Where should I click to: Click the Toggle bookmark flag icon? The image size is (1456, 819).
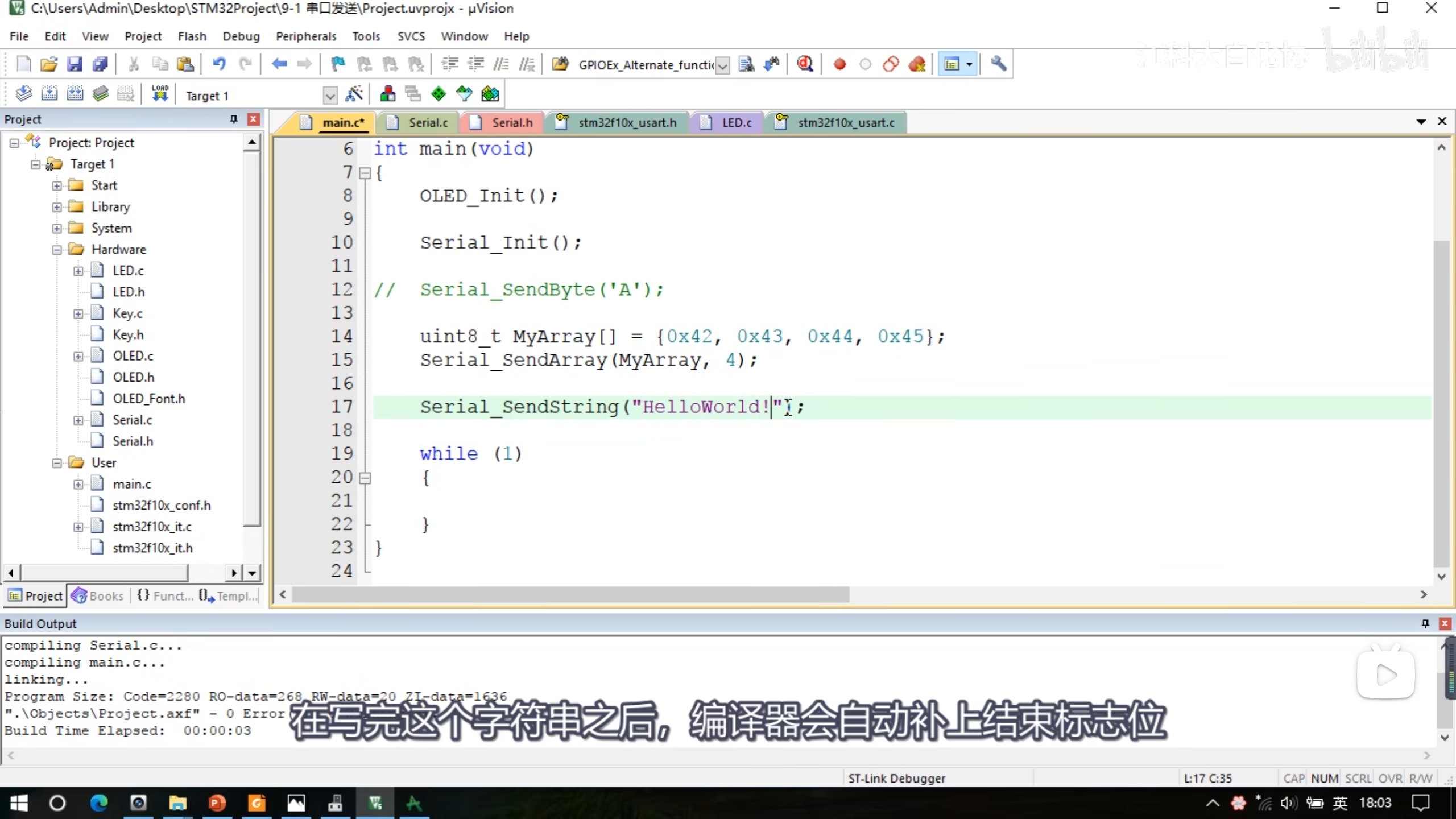[338, 64]
